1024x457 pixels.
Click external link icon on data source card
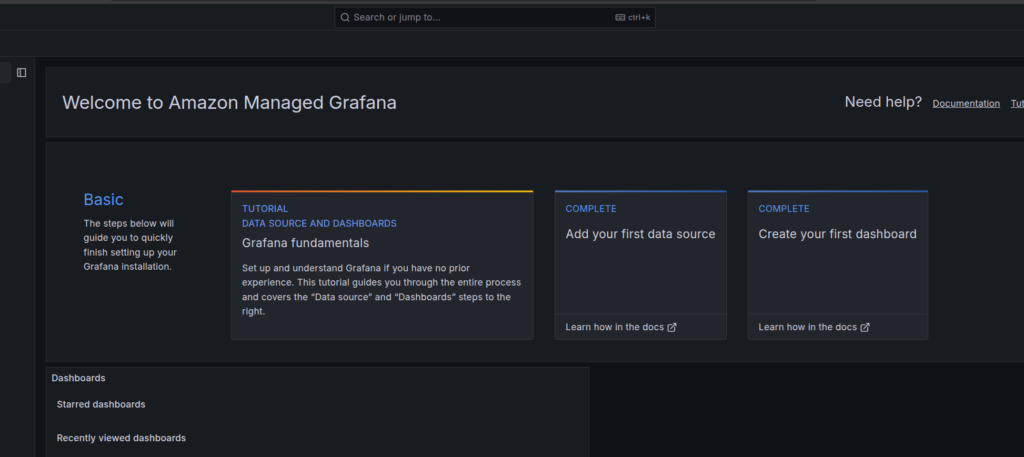coord(672,327)
